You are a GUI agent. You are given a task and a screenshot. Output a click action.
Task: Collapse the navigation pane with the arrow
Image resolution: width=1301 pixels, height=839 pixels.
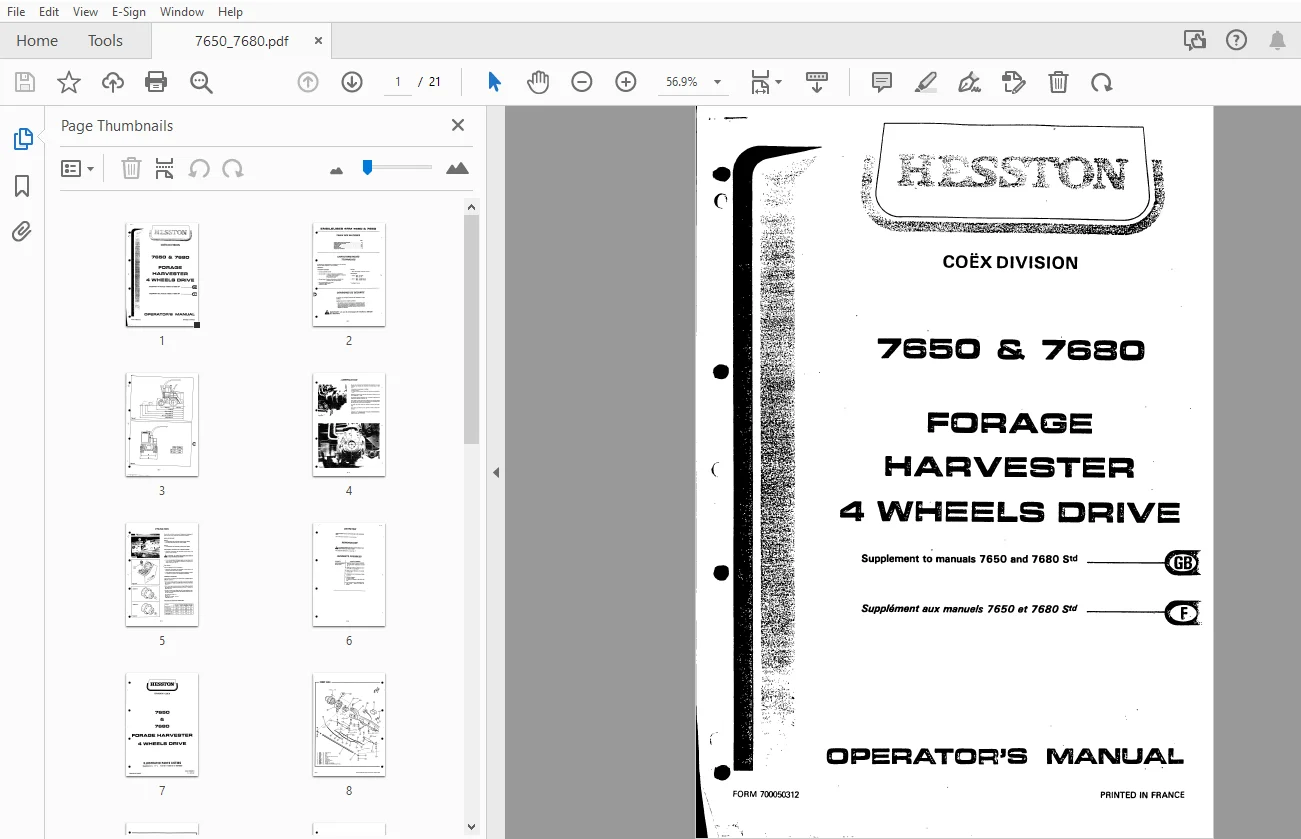(495, 472)
